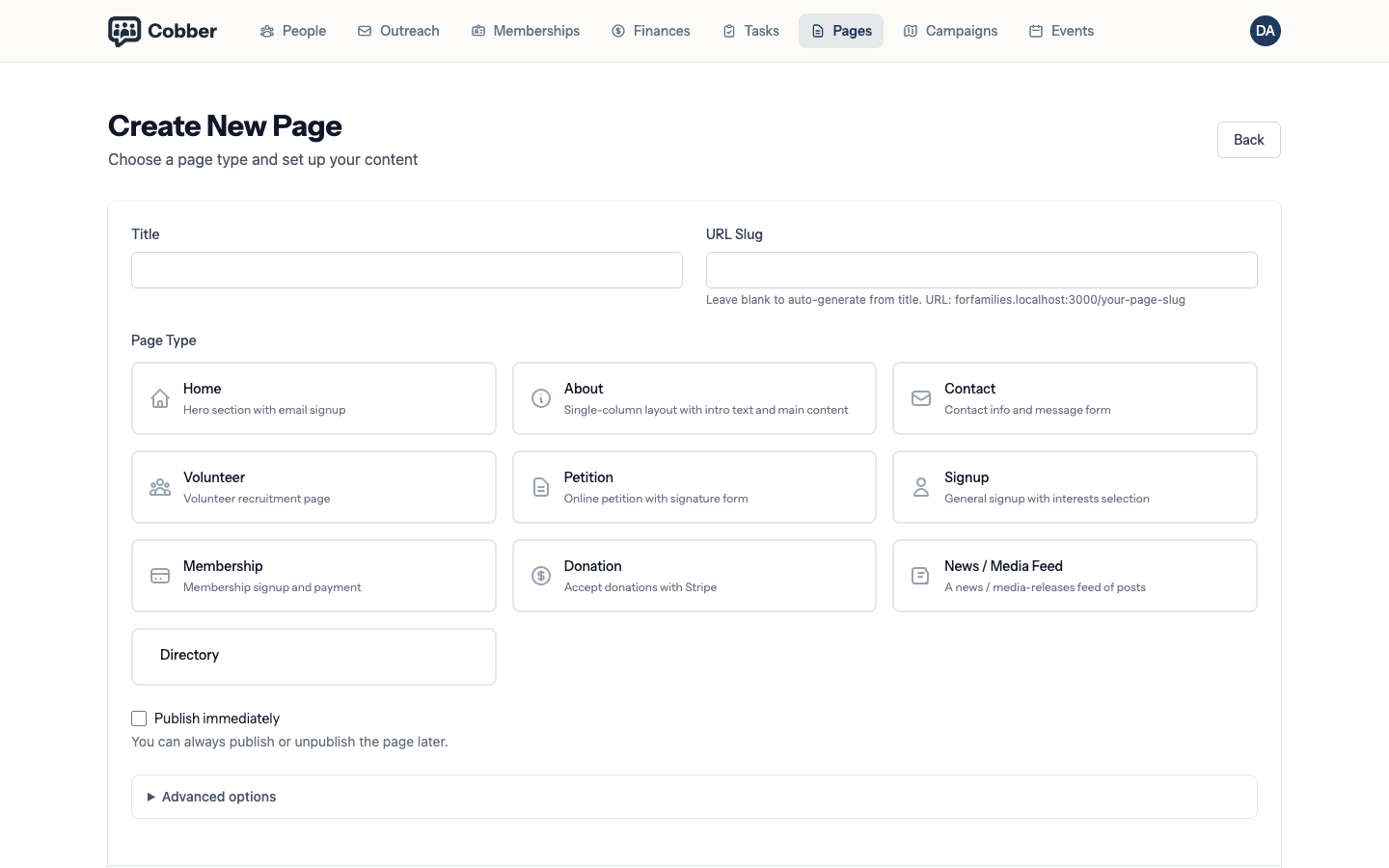Click the 'Page Type' label
The image size is (1389, 868).
[164, 340]
